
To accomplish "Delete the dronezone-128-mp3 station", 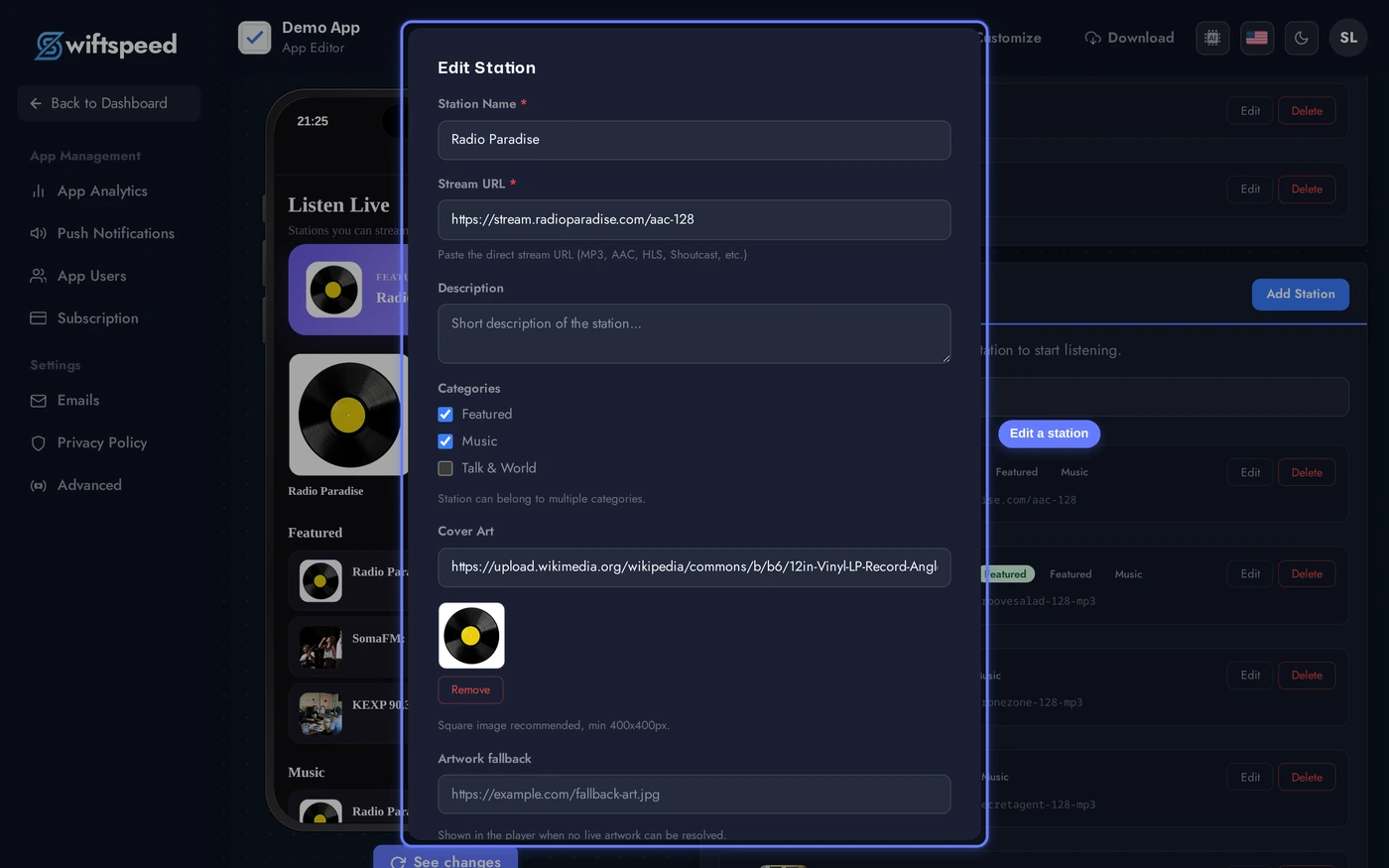I will point(1307,676).
